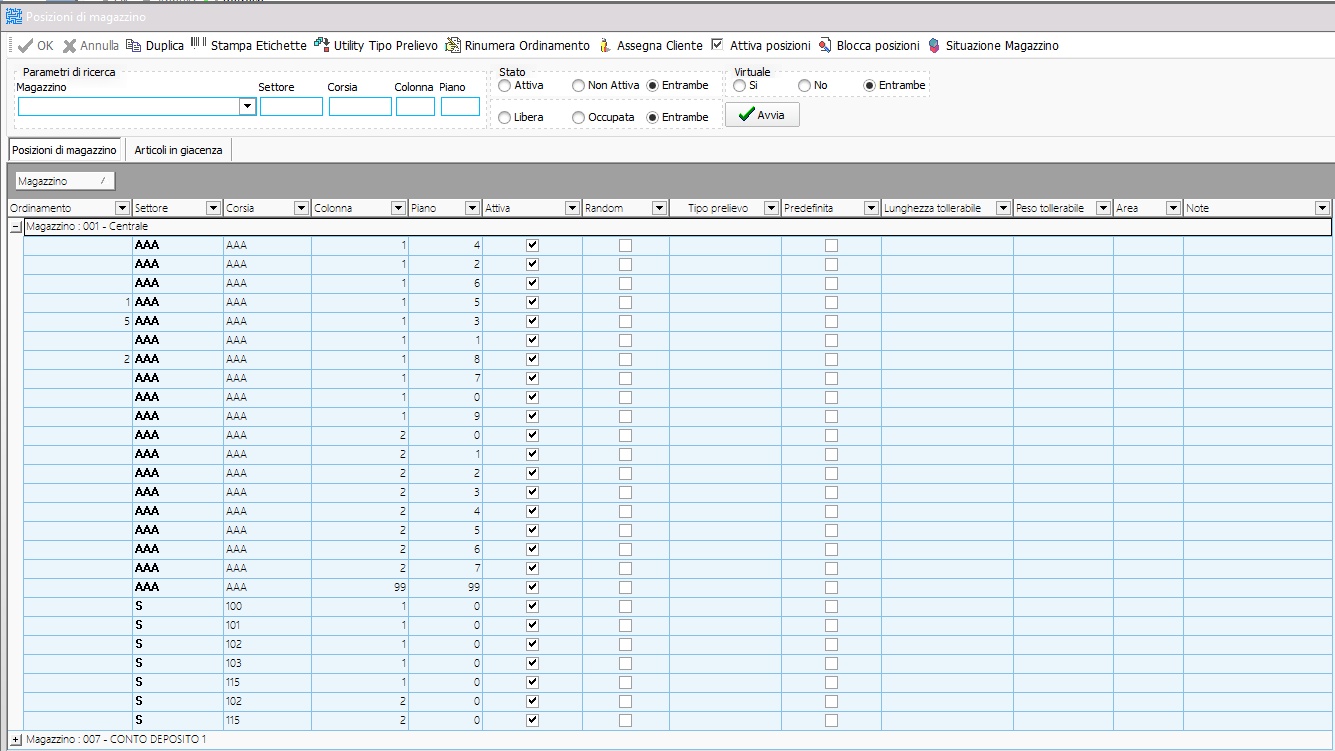Click the OK checkmark icon in toolbar
1335x751 pixels.
(x=25, y=46)
